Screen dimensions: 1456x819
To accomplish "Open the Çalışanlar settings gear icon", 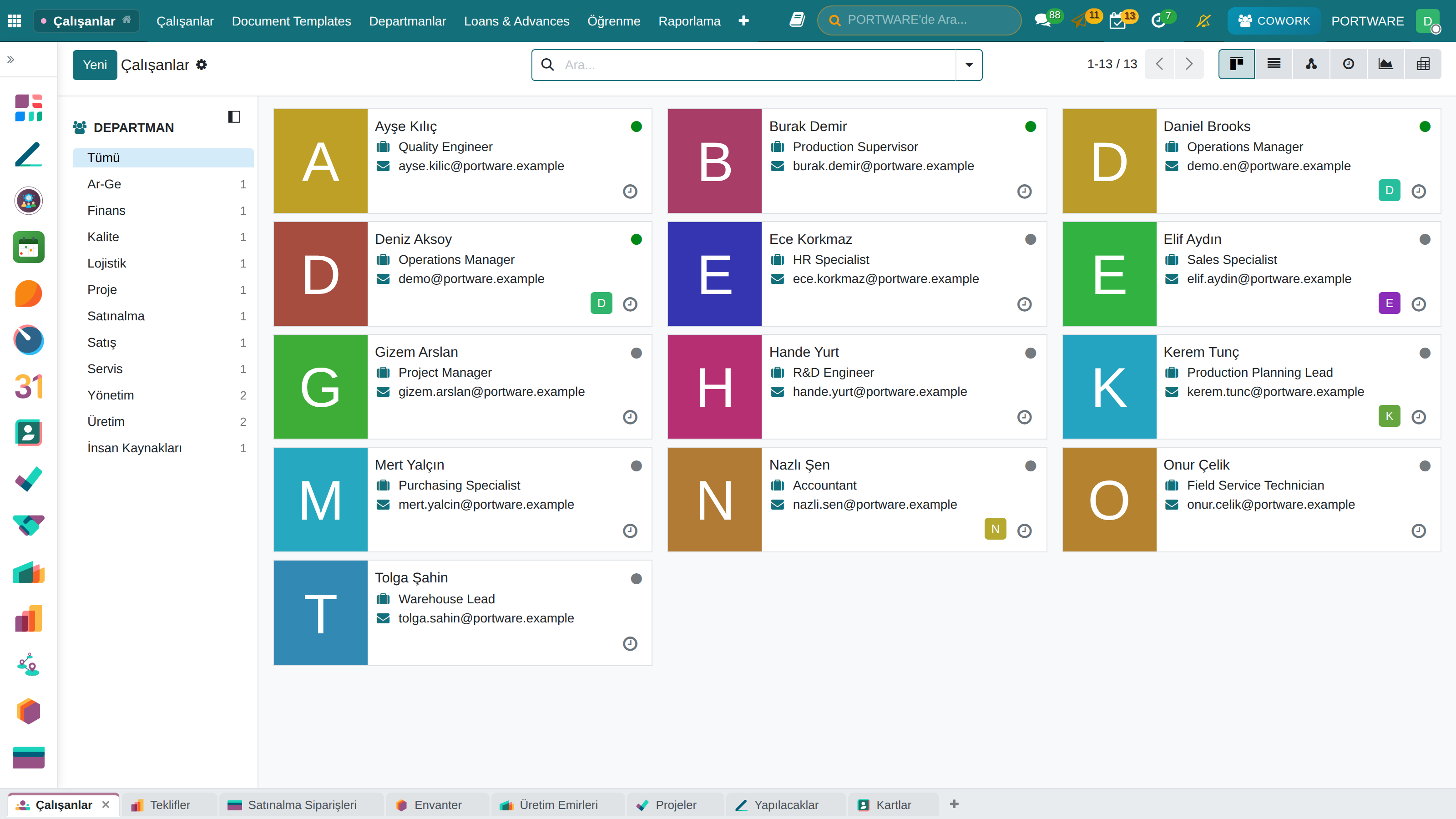I will pyautogui.click(x=202, y=65).
